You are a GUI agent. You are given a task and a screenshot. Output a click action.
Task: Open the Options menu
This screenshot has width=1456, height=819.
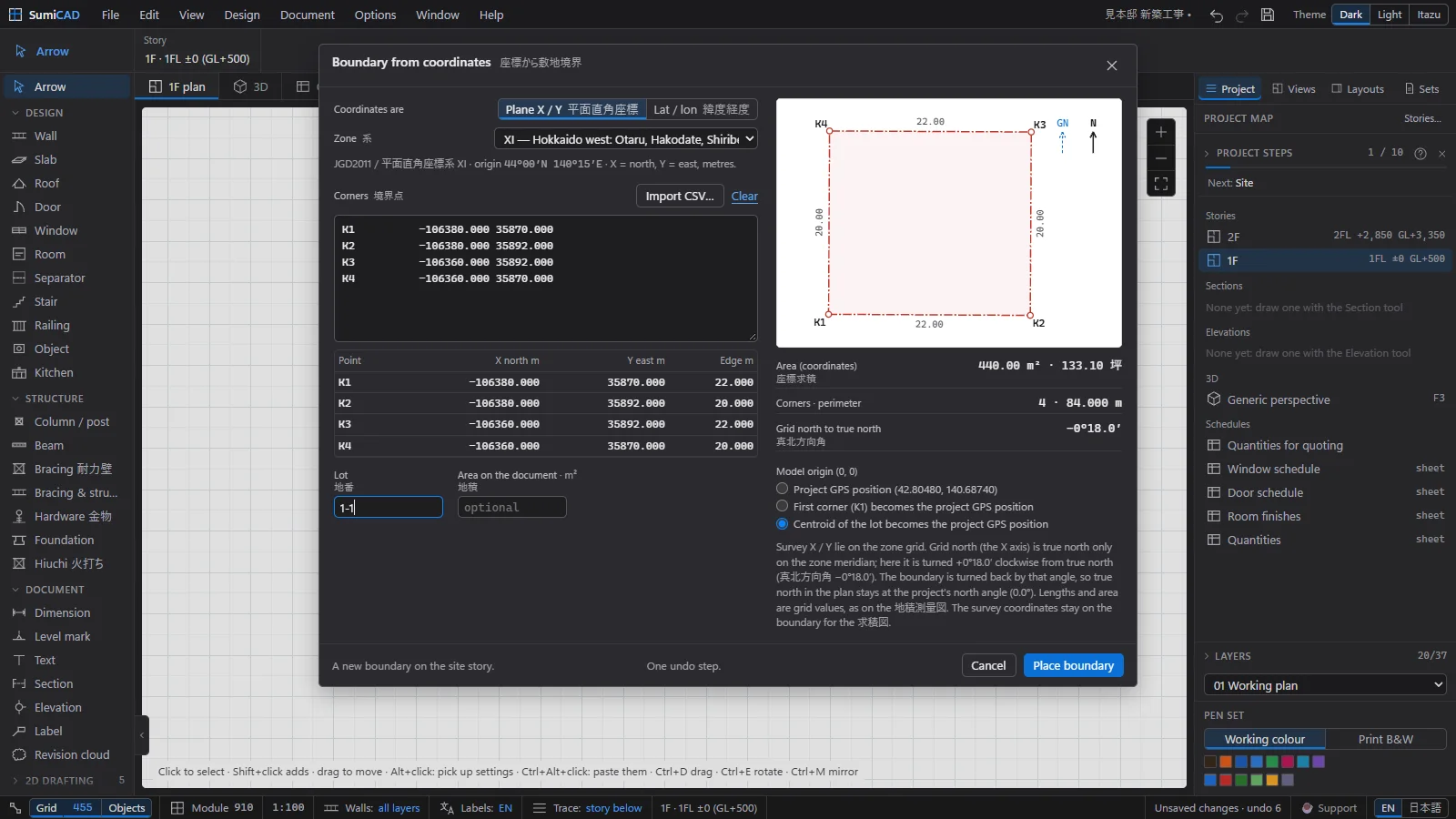coord(375,15)
